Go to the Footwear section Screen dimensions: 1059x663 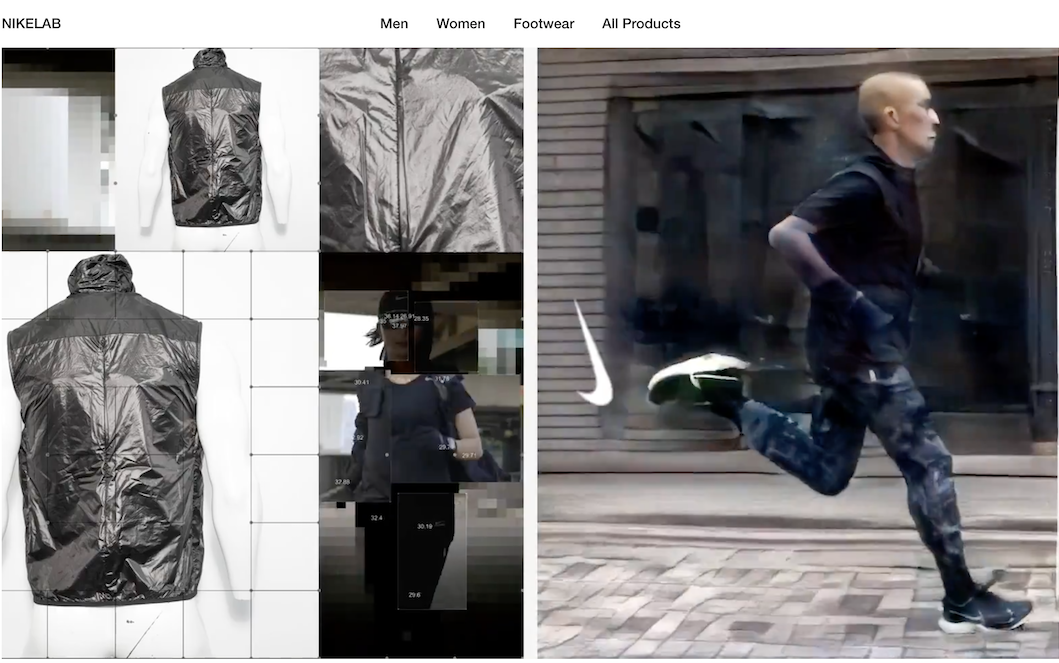click(x=543, y=24)
